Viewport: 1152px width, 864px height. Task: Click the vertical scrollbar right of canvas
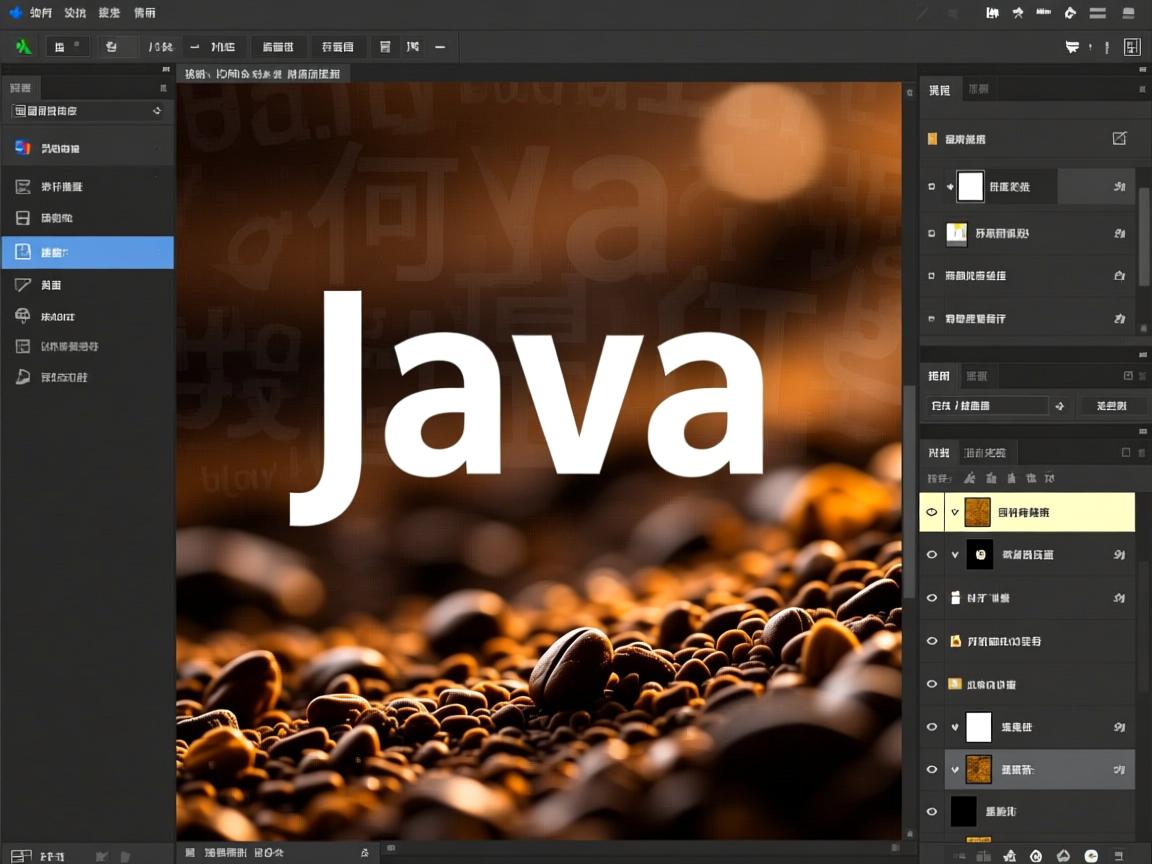coord(909,490)
